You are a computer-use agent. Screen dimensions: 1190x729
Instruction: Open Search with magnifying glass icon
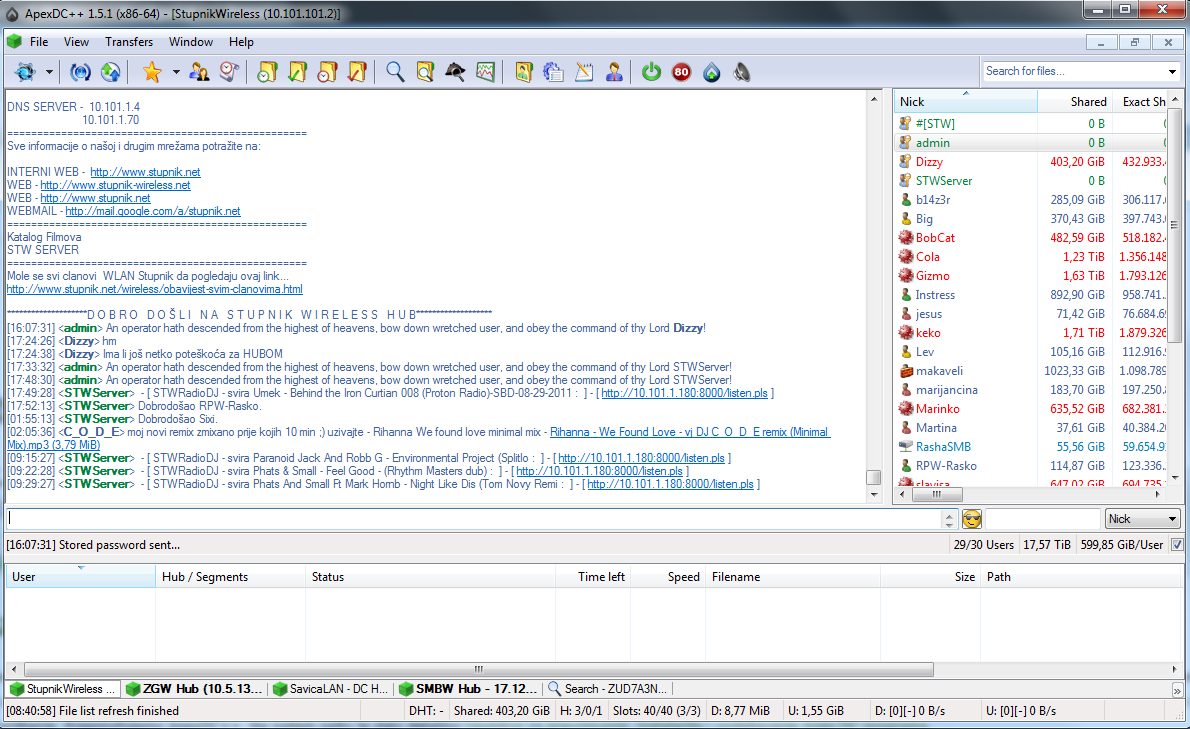395,72
